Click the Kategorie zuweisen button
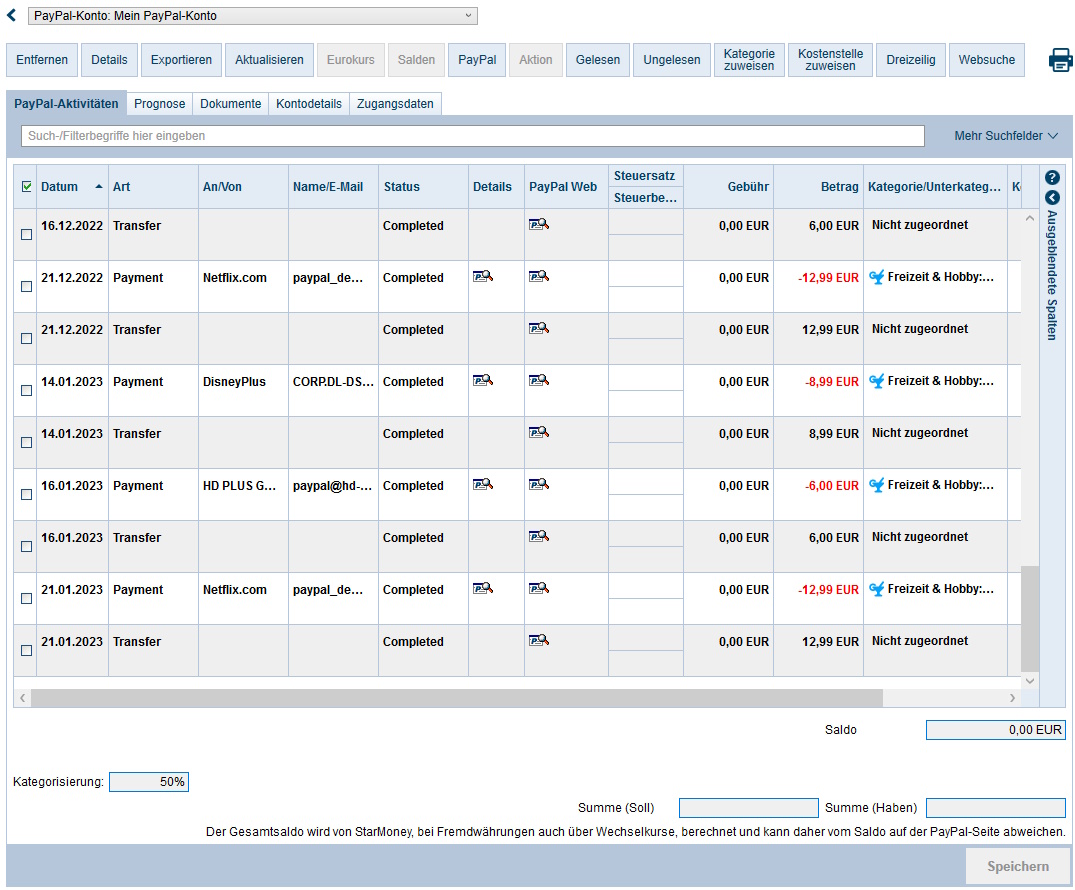 (x=749, y=60)
